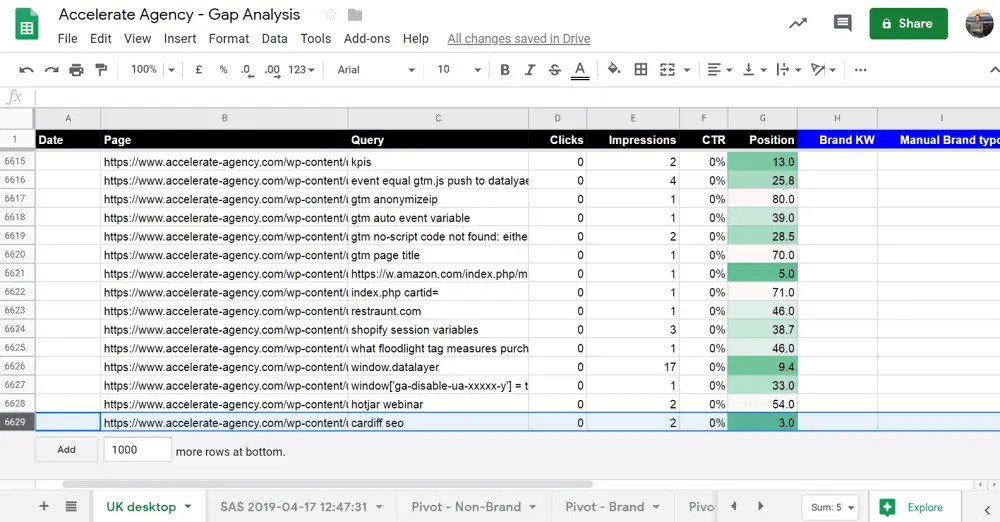Click the formula bar input

click(517, 97)
